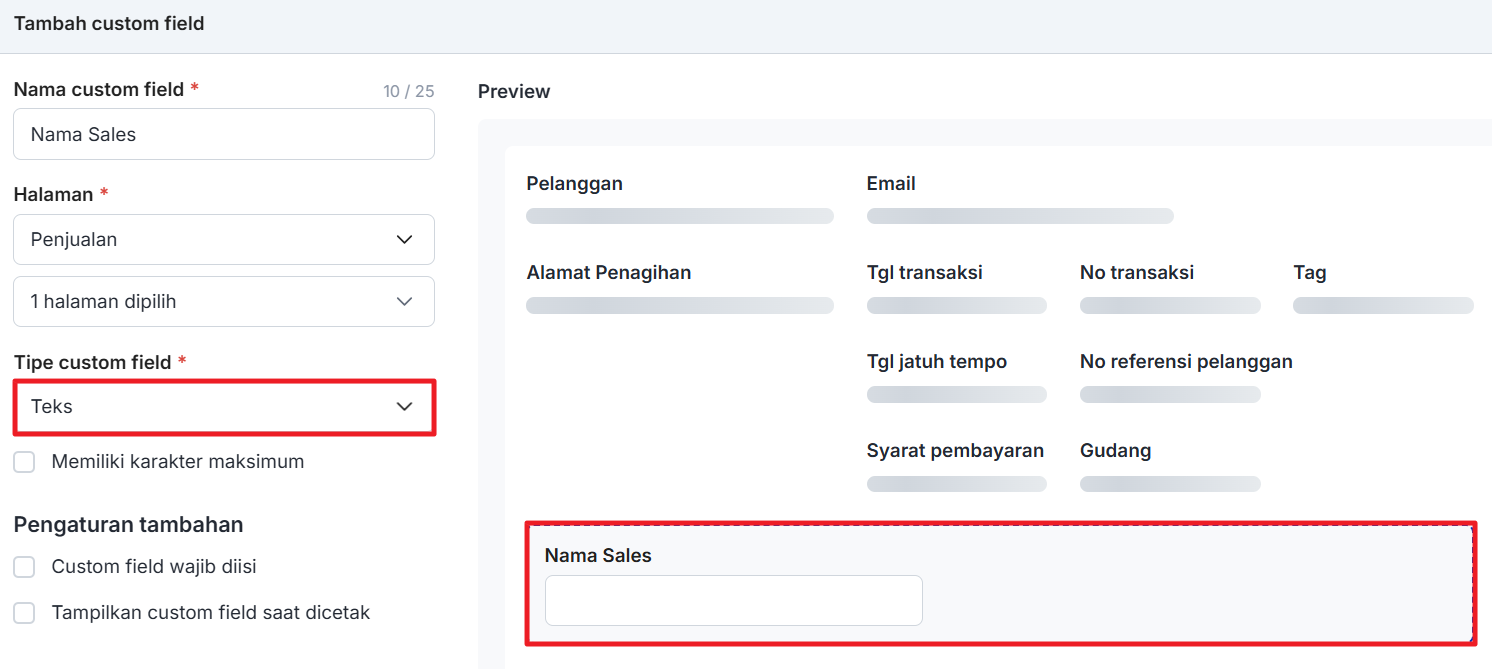Select the Alamat Penagihan placeholder bar
The height and width of the screenshot is (669, 1492).
679,306
